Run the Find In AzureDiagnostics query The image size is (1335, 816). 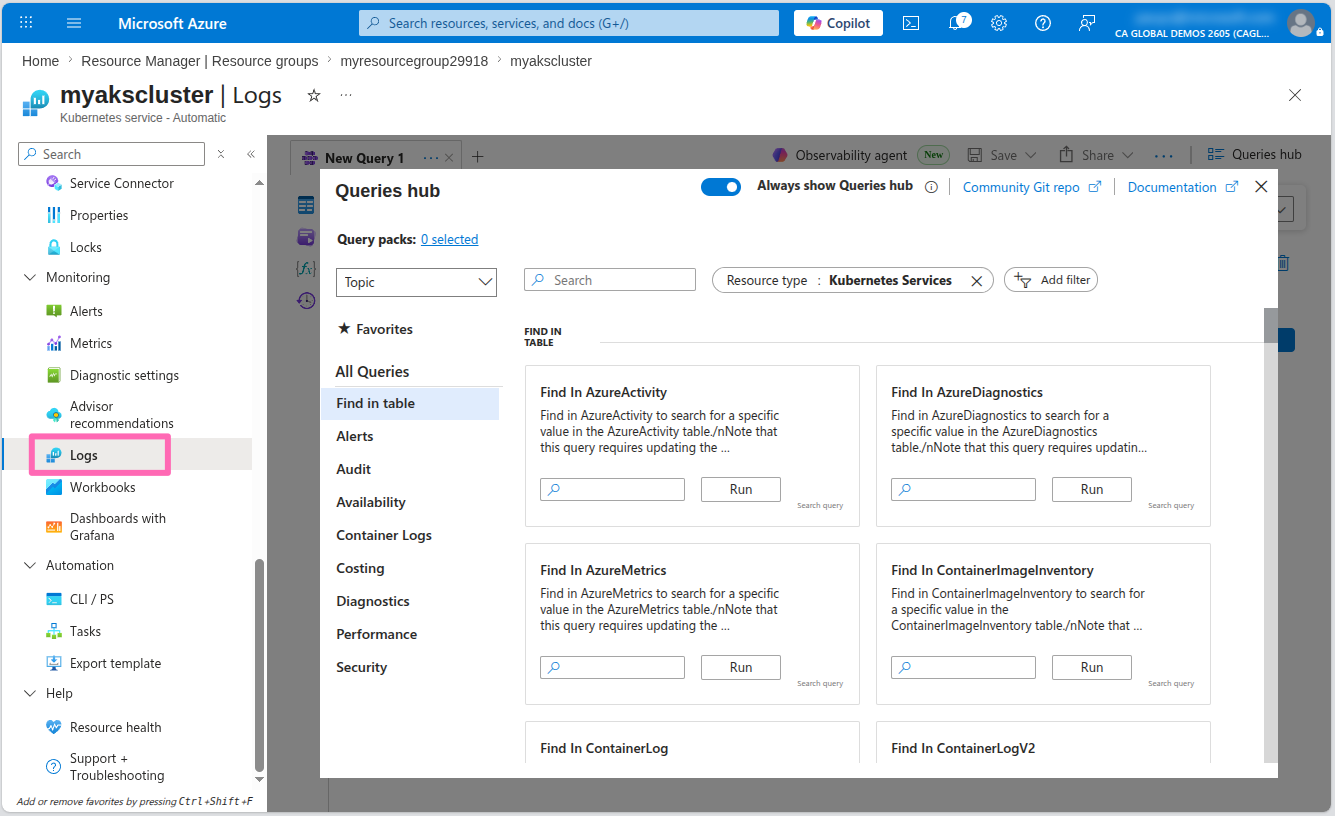pyautogui.click(x=1092, y=490)
